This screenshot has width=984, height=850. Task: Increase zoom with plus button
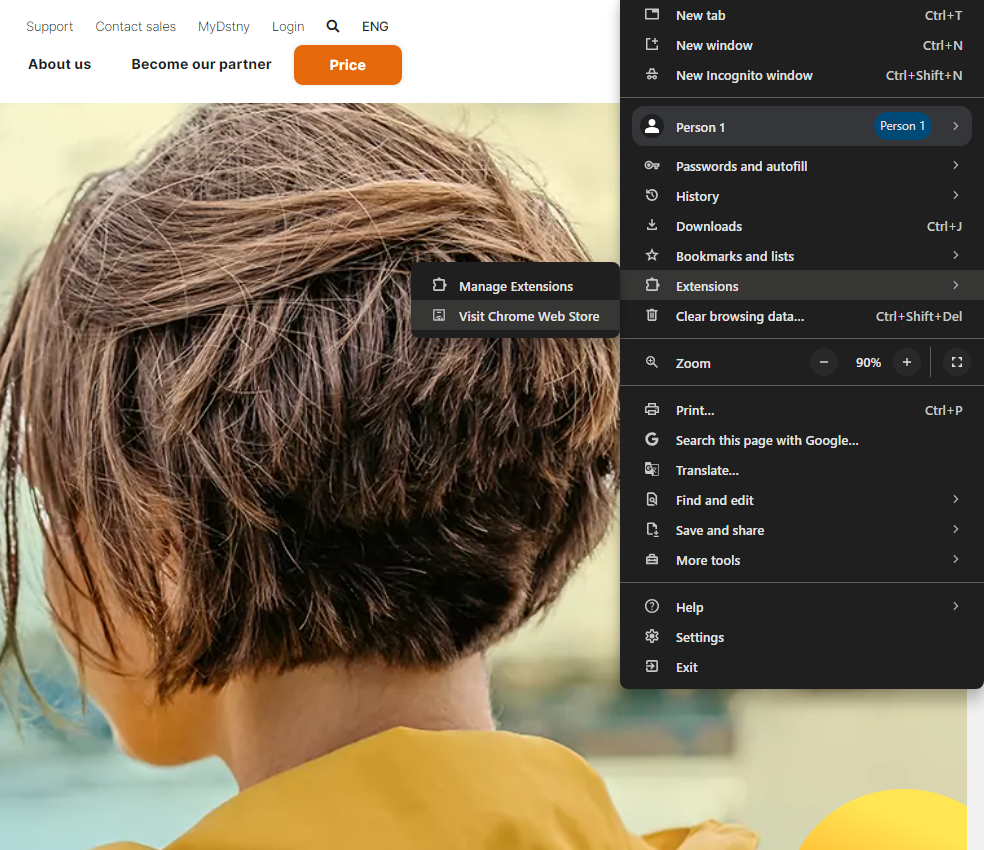click(907, 362)
